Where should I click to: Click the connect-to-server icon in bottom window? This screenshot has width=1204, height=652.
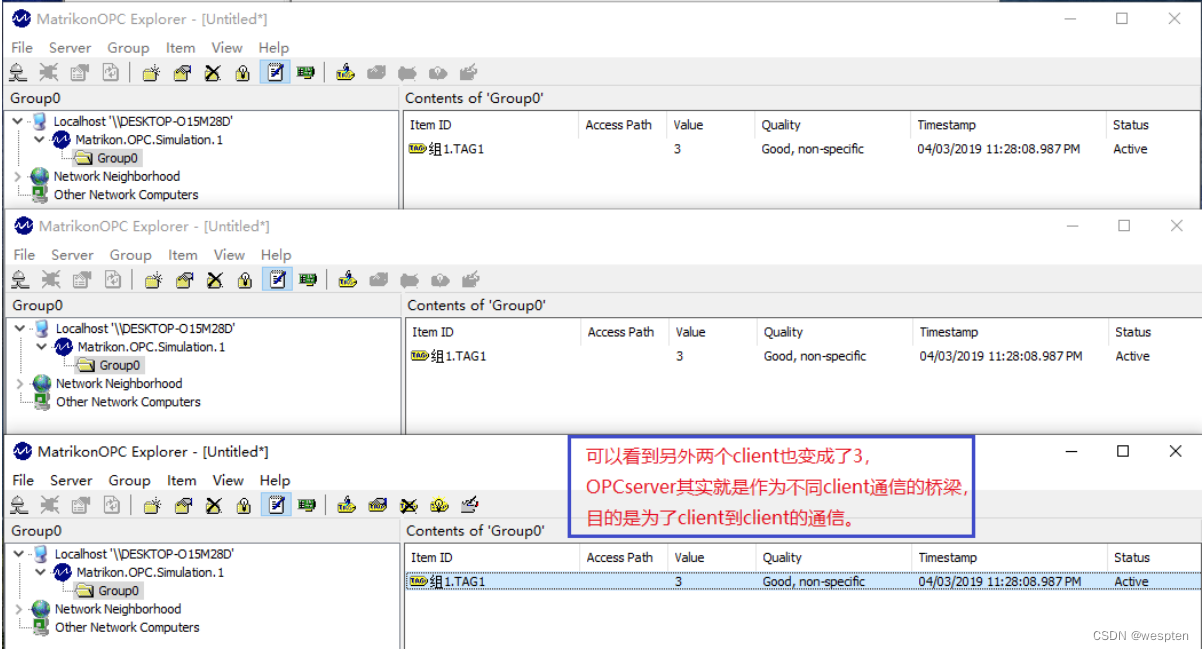coord(18,505)
